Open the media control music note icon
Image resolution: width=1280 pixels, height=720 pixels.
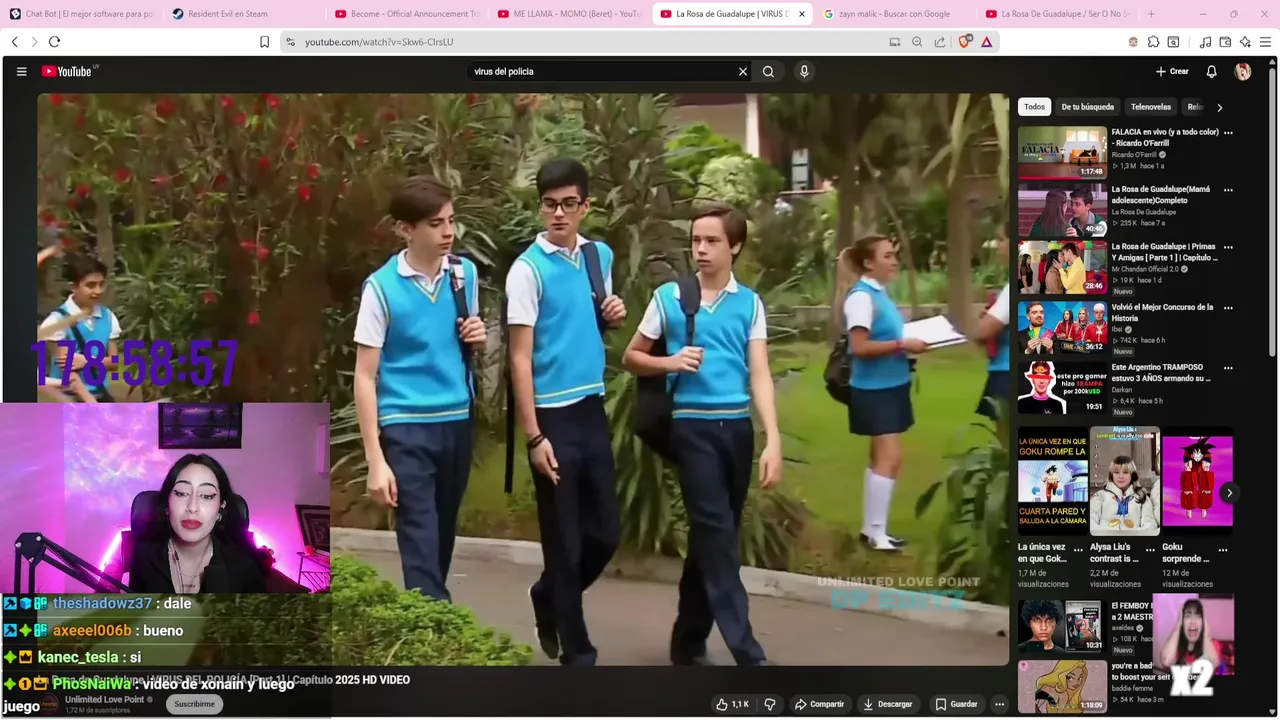pos(1205,42)
